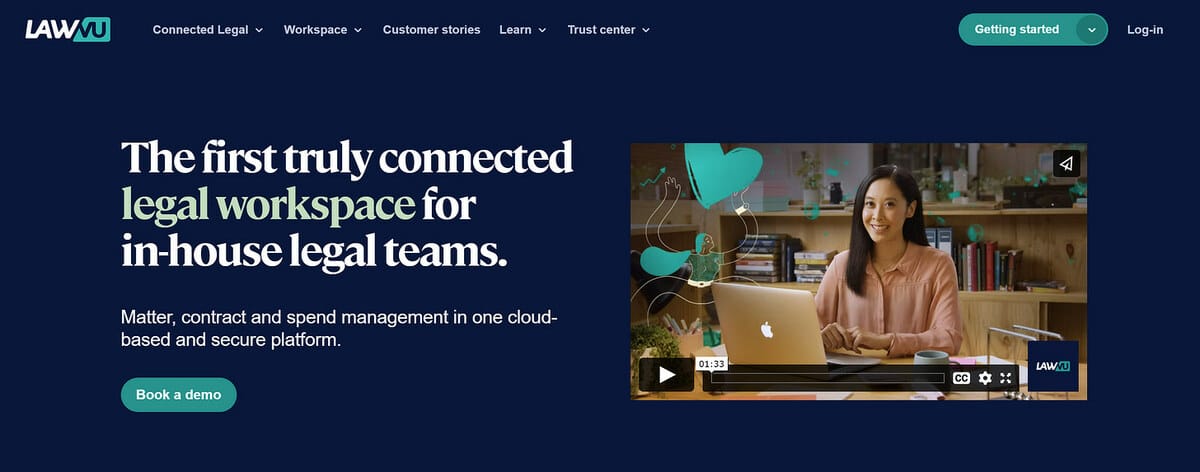Click the video thumbnail of the woman

859,271
